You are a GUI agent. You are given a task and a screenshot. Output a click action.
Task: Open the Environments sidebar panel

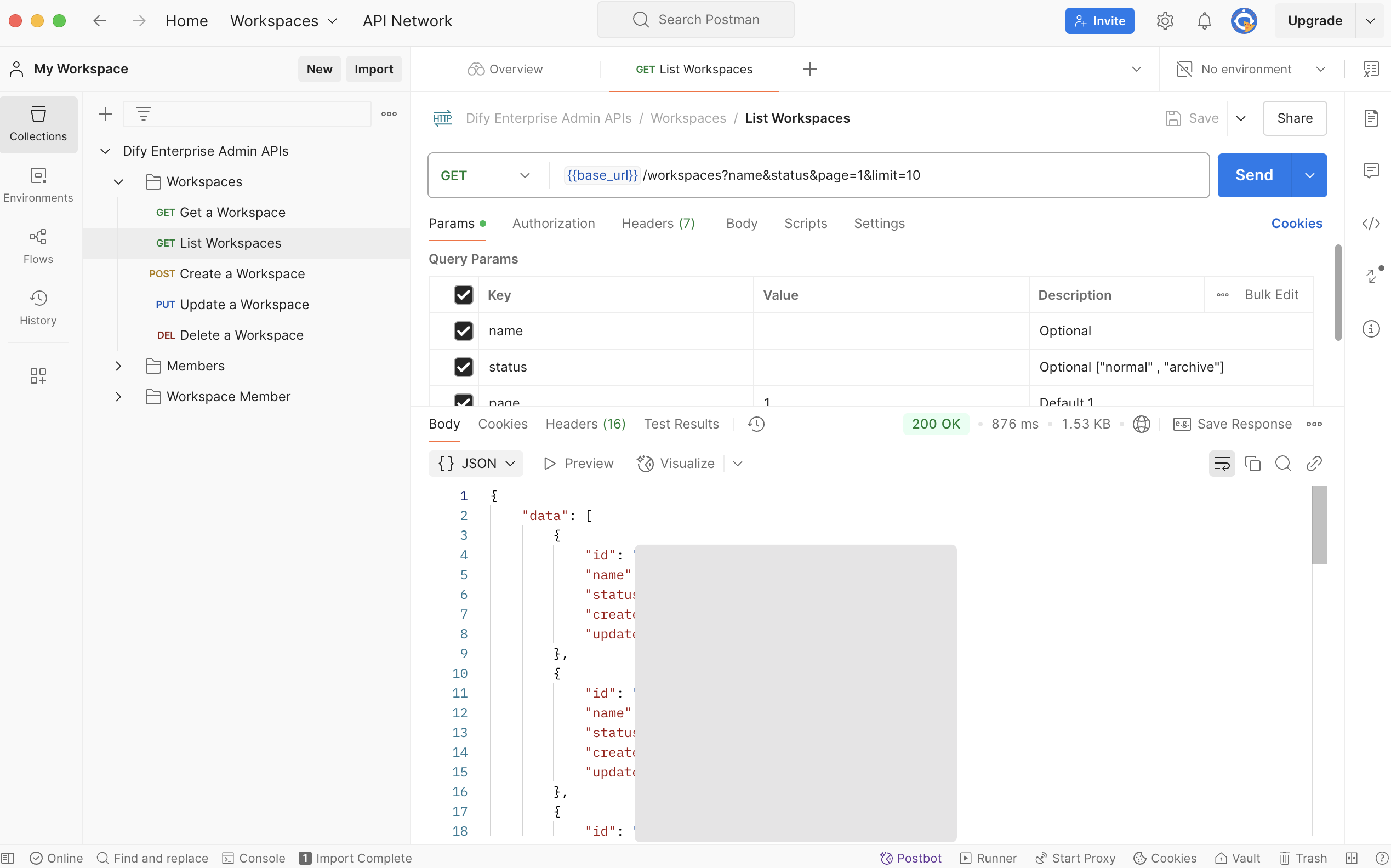tap(38, 185)
